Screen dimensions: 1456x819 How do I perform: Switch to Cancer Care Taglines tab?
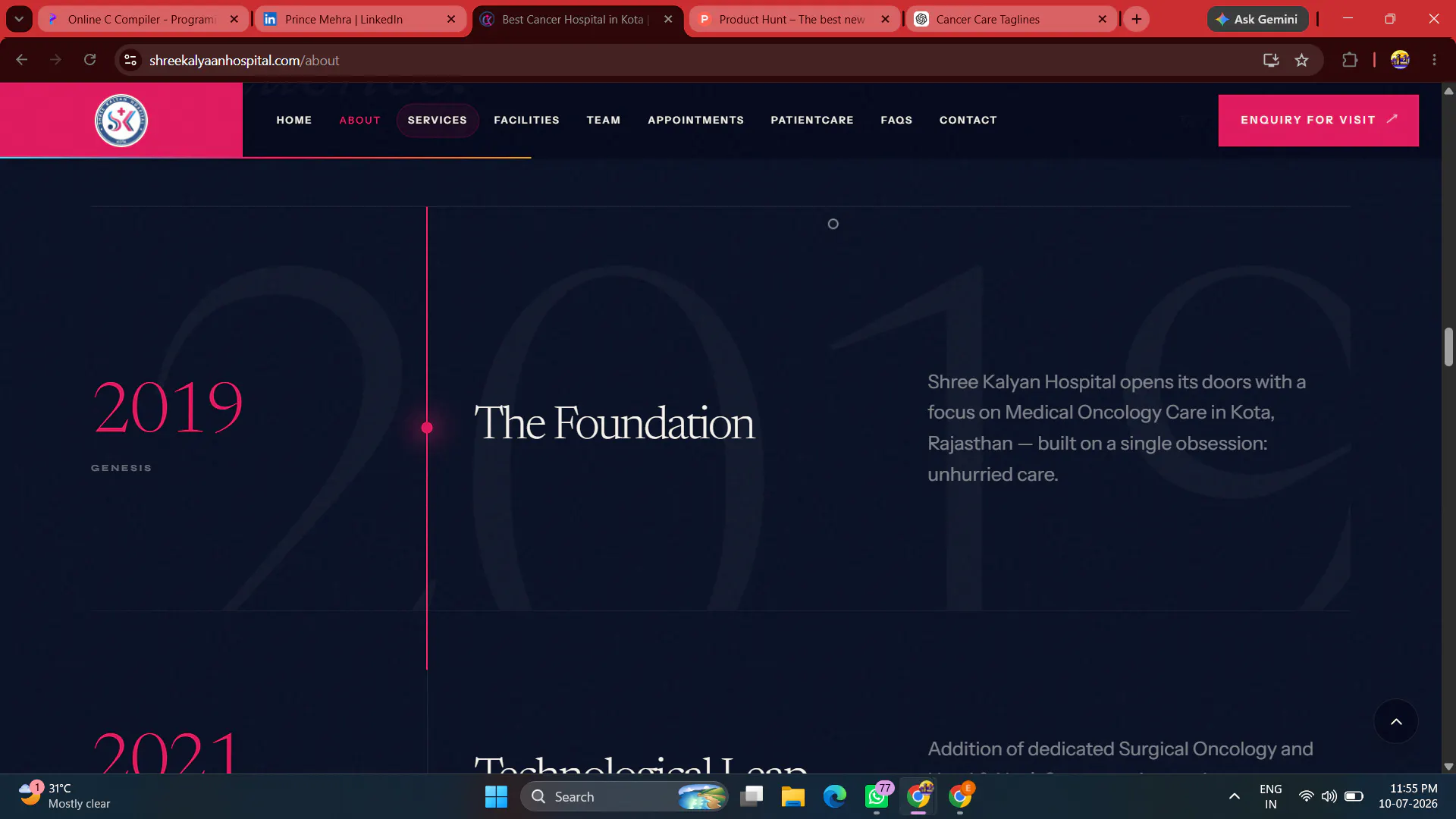tap(1012, 20)
